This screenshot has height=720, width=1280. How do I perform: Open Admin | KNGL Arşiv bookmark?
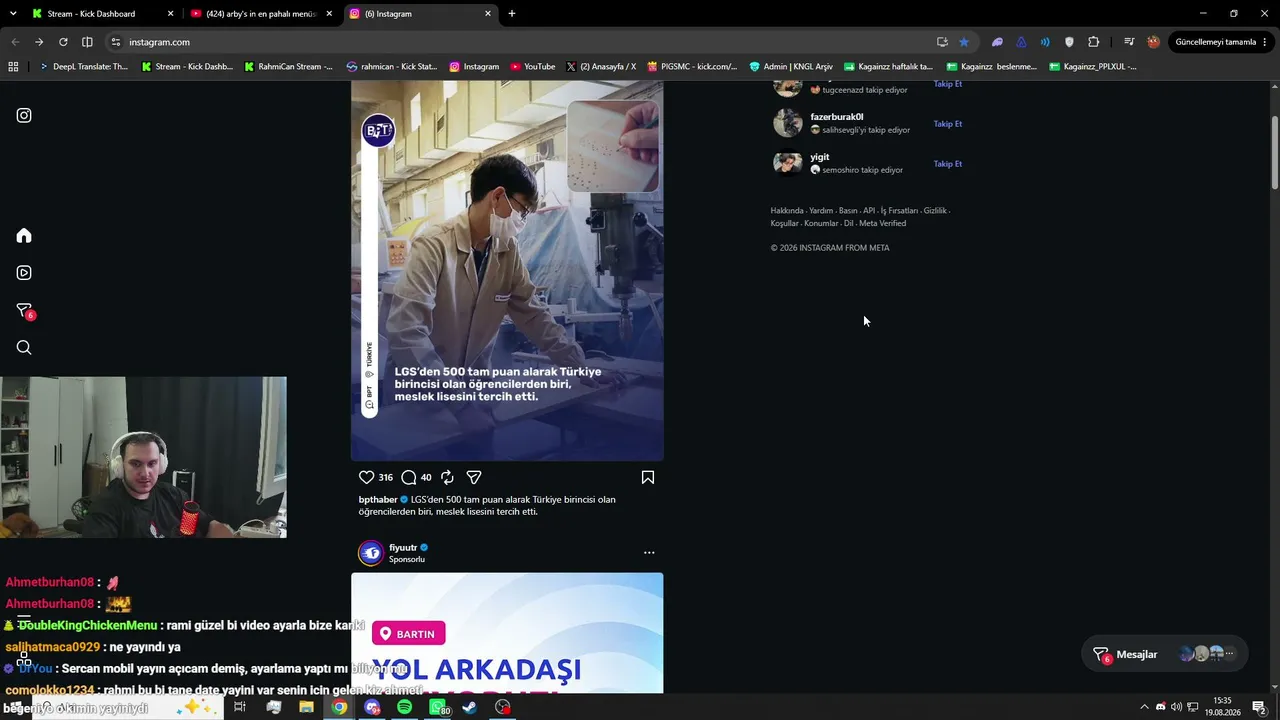[x=791, y=67]
